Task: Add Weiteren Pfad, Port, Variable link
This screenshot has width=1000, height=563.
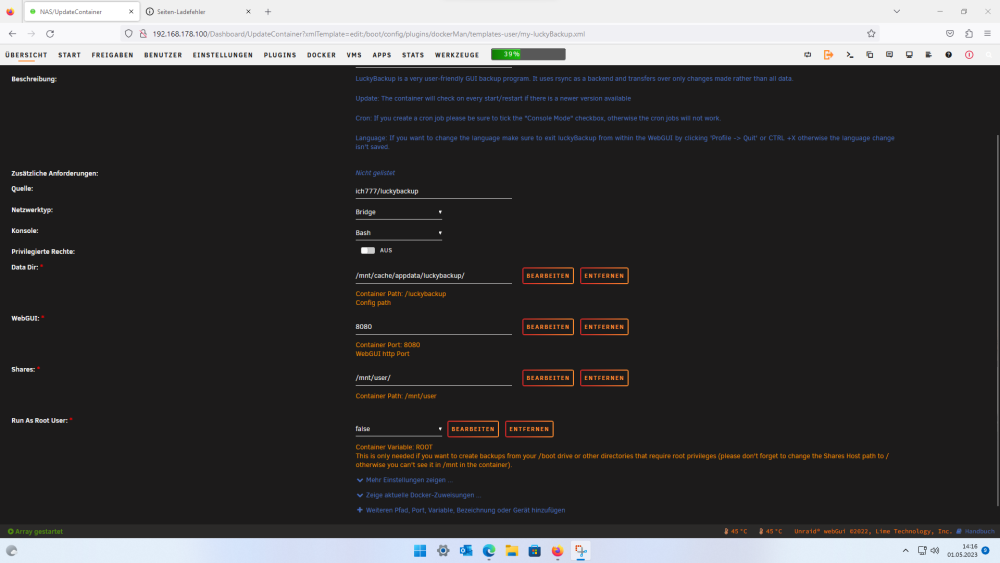Action: tap(460, 510)
